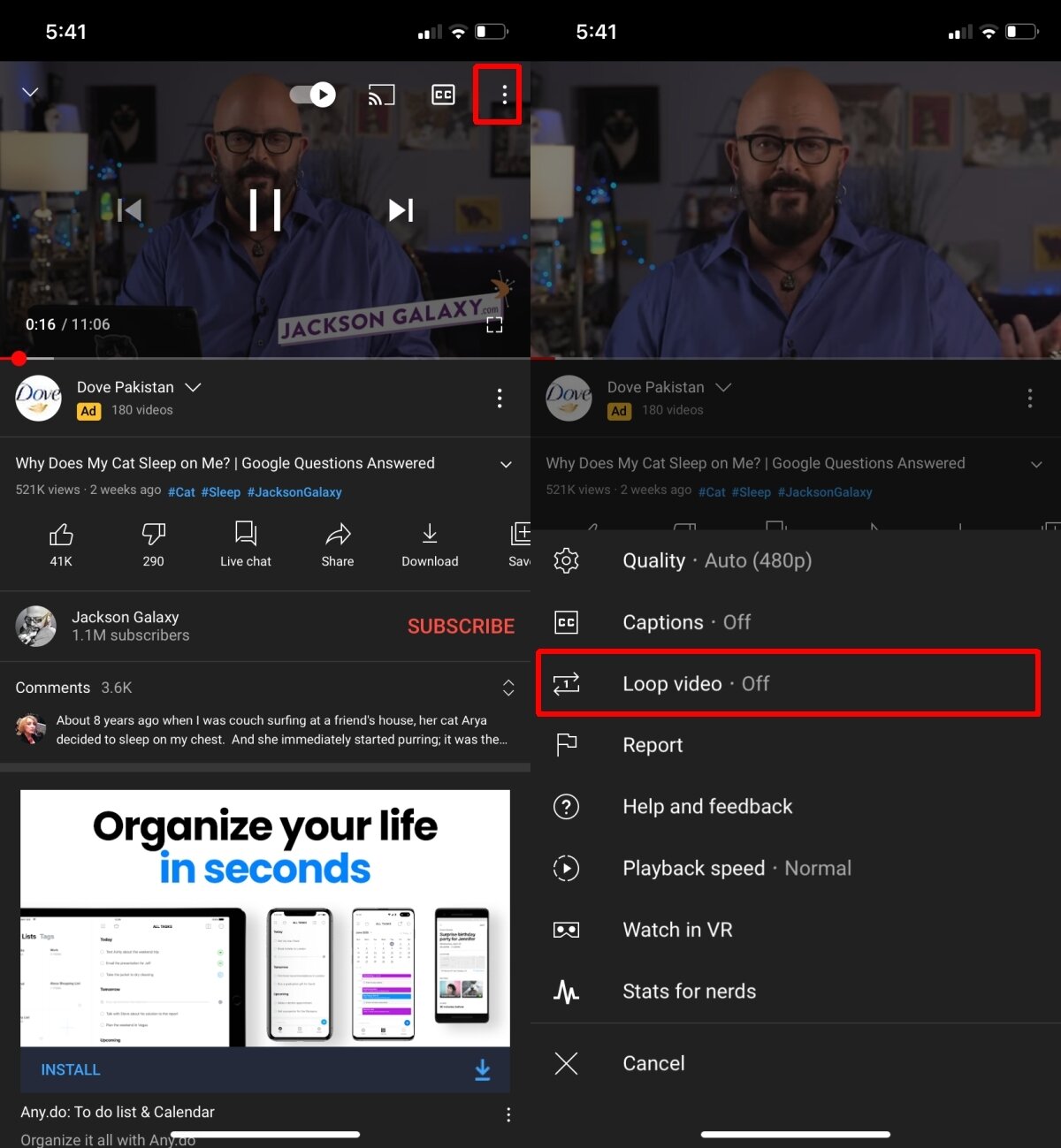The image size is (1061, 1148).
Task: Enable closed captions via CC icon
Action: 442,95
